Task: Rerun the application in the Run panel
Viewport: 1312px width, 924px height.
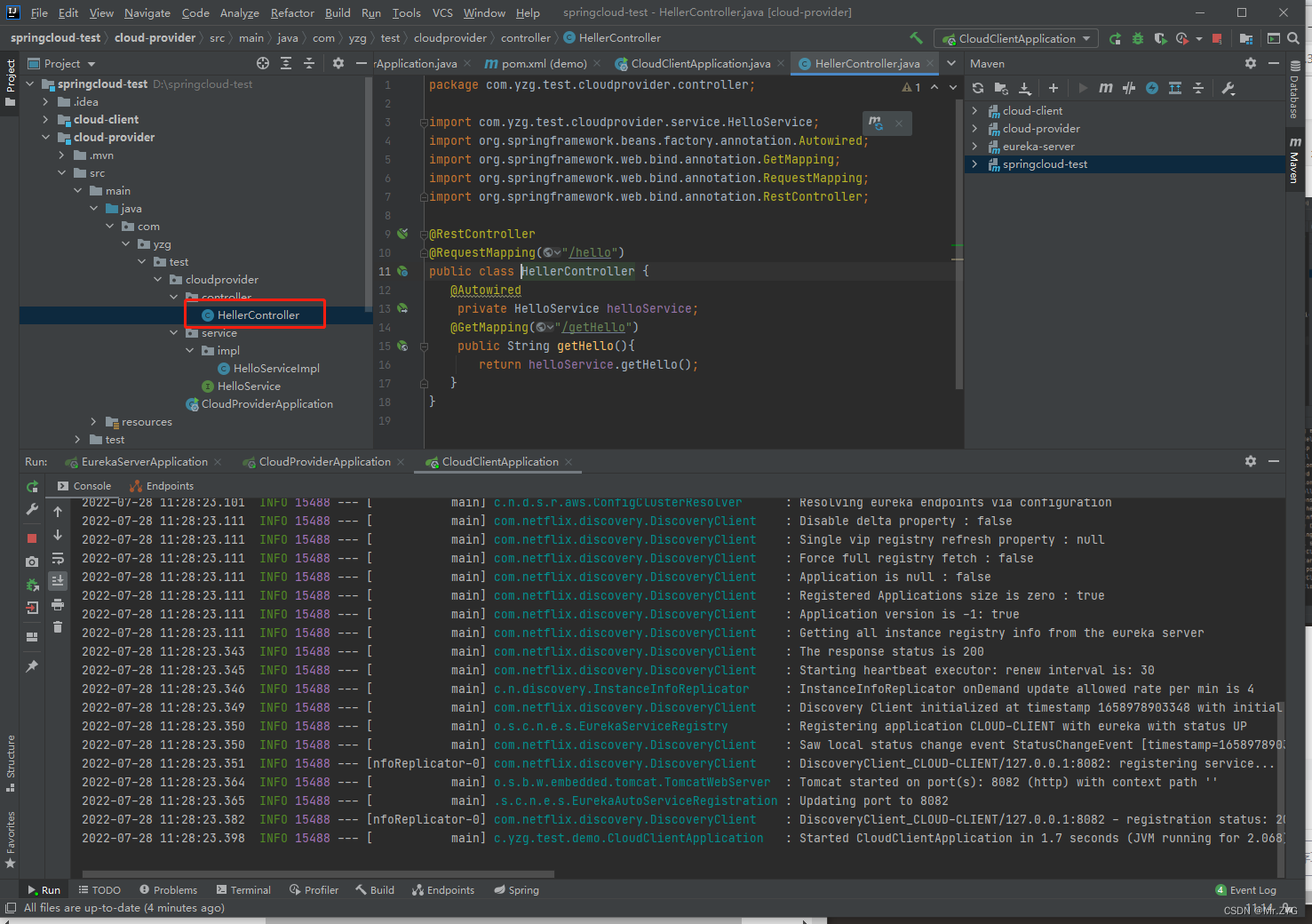Action: click(32, 486)
